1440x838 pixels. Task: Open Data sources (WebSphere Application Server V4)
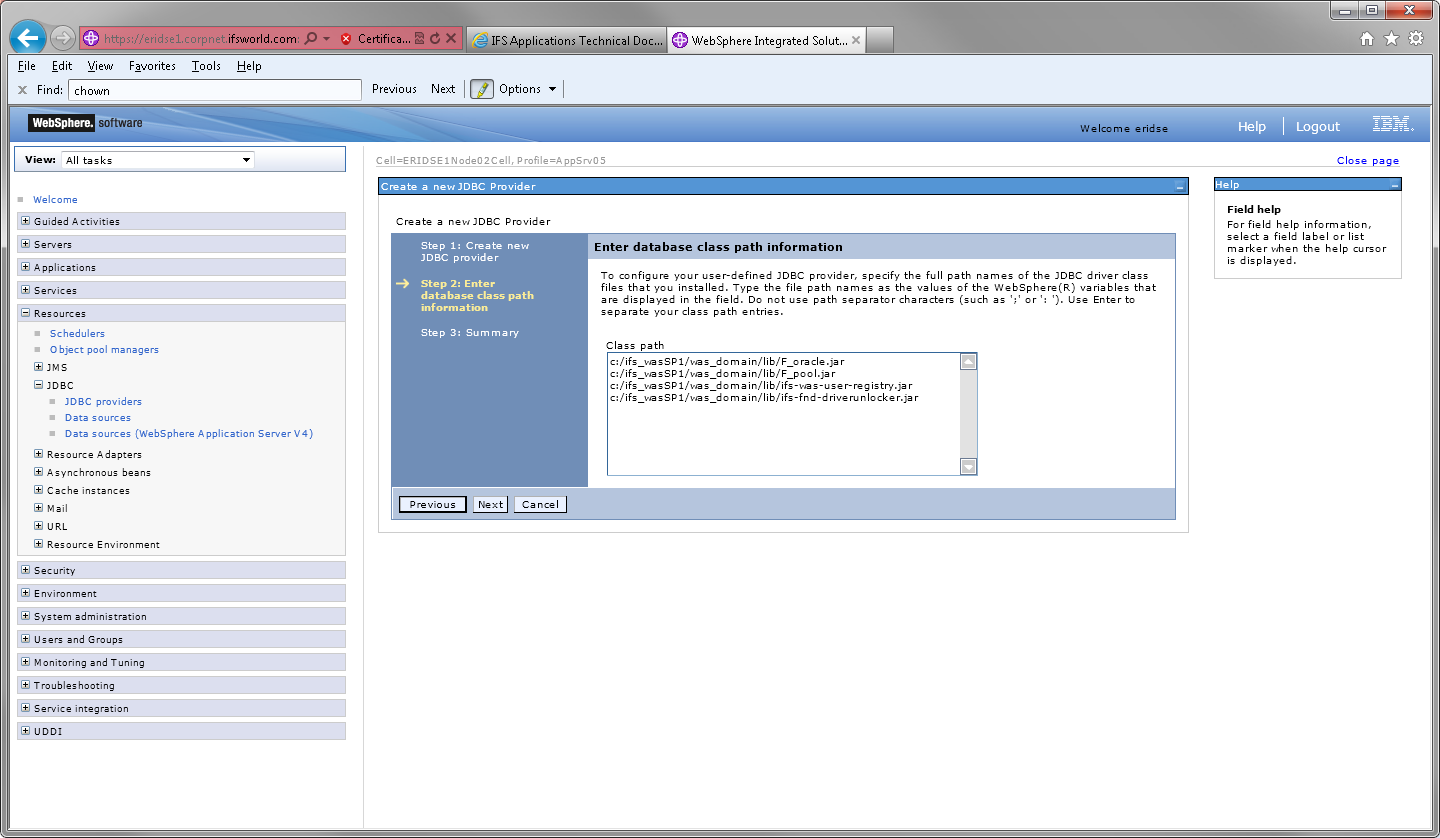tap(189, 434)
